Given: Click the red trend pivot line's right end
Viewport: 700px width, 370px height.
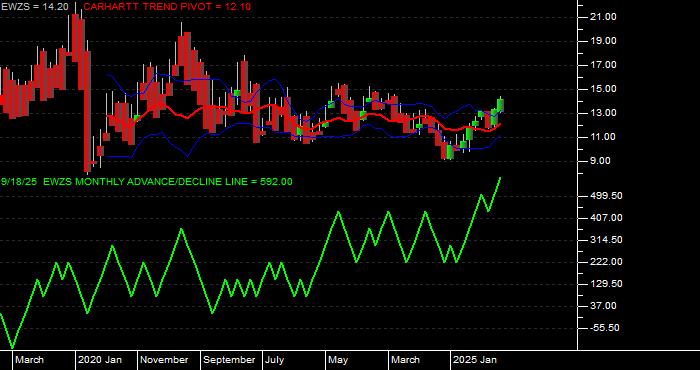Looking at the screenshot, I should pos(500,125).
